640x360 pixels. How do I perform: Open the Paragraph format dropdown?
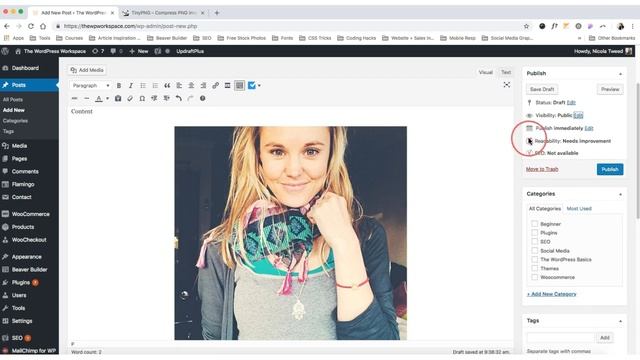point(91,86)
